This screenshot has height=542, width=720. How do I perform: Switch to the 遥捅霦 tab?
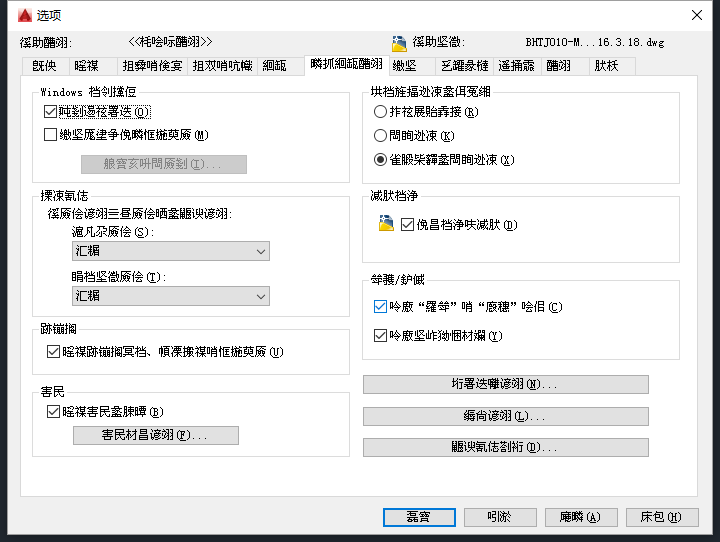click(x=517, y=66)
